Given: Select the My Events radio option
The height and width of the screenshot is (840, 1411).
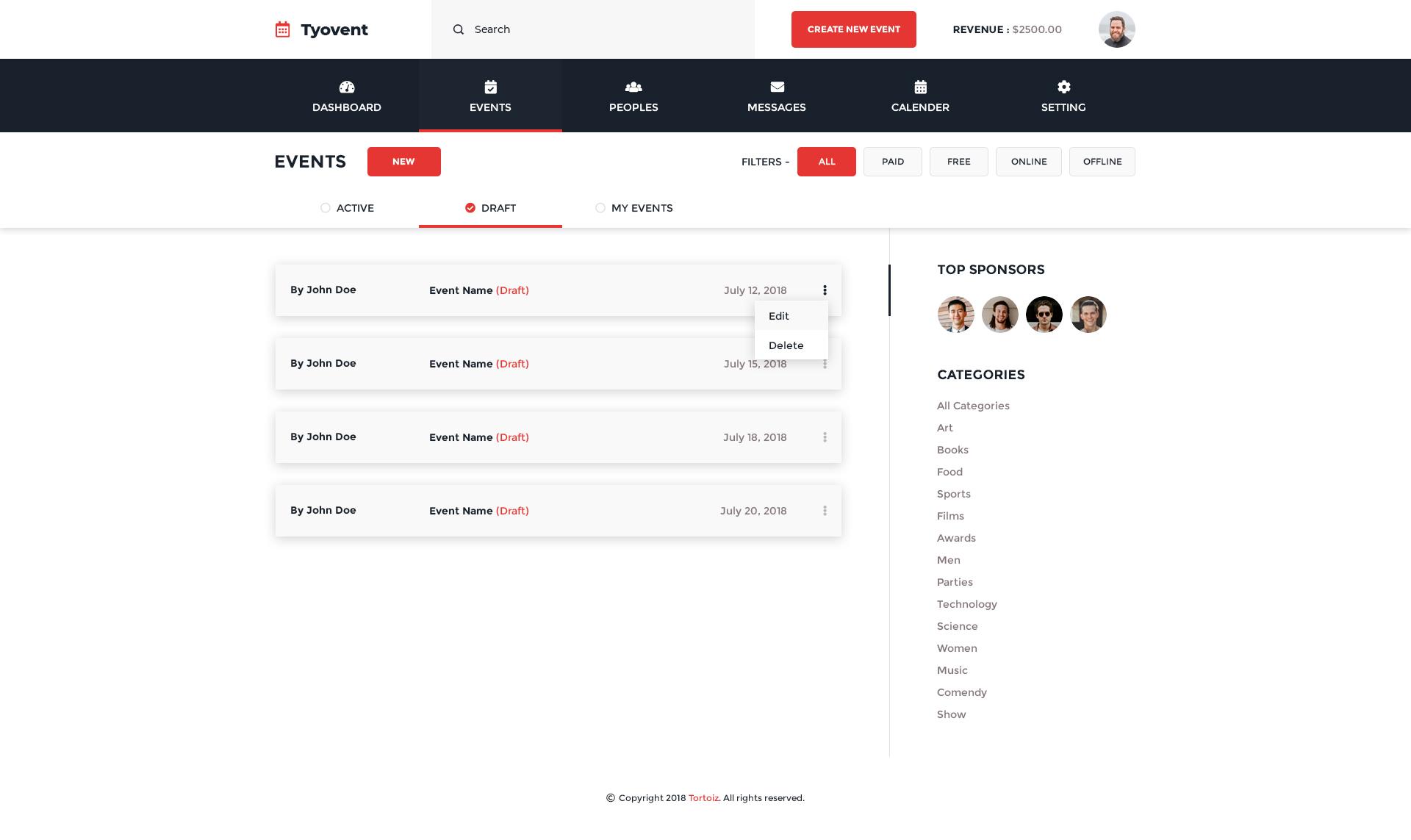Looking at the screenshot, I should (x=600, y=208).
